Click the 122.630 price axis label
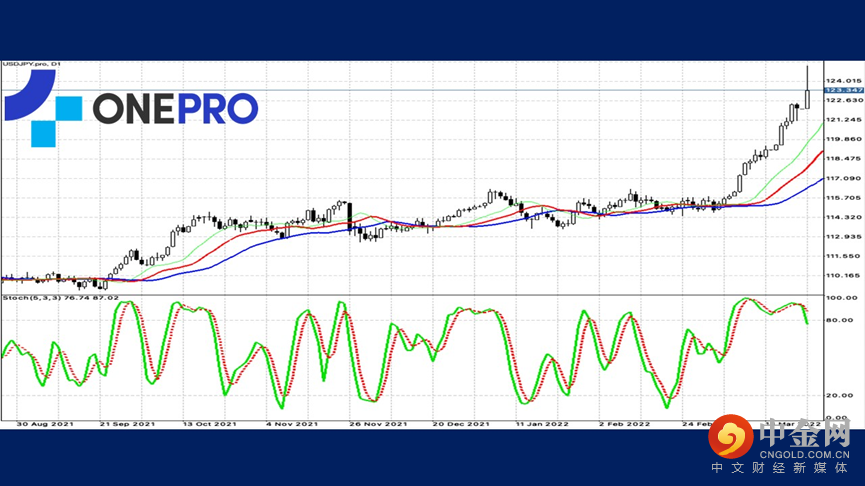This screenshot has height=486, width=865. click(x=843, y=100)
